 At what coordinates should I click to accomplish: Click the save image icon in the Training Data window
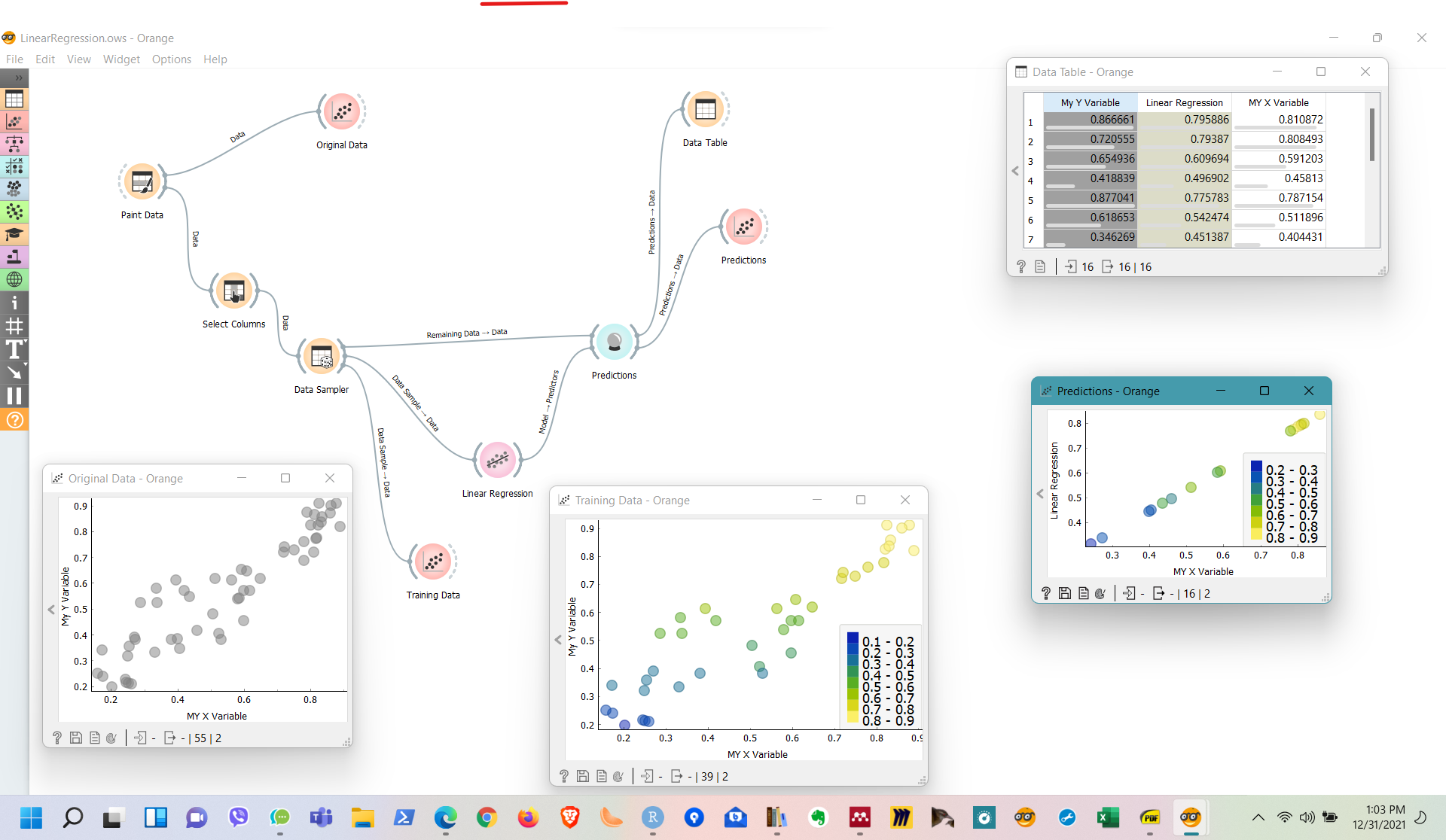(583, 776)
